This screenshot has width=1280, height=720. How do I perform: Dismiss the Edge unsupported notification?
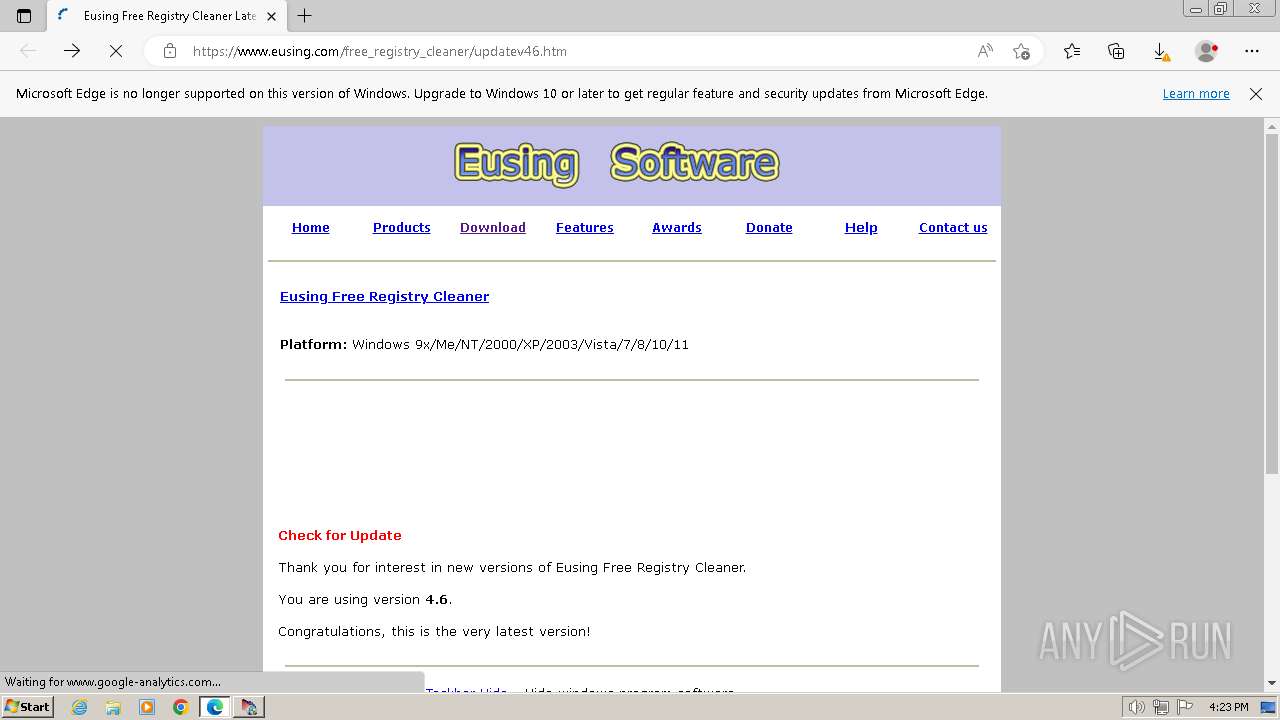tap(1256, 93)
